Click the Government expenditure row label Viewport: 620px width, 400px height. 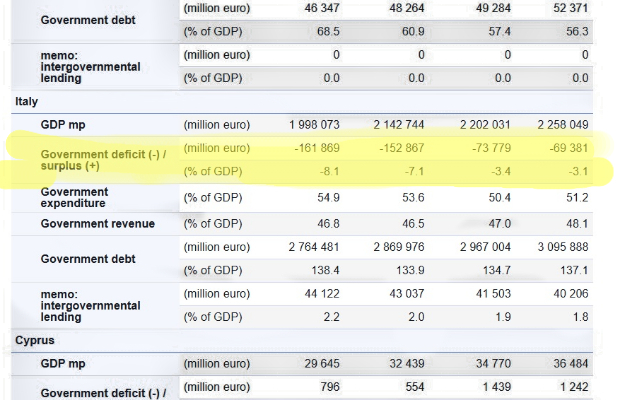74,198
